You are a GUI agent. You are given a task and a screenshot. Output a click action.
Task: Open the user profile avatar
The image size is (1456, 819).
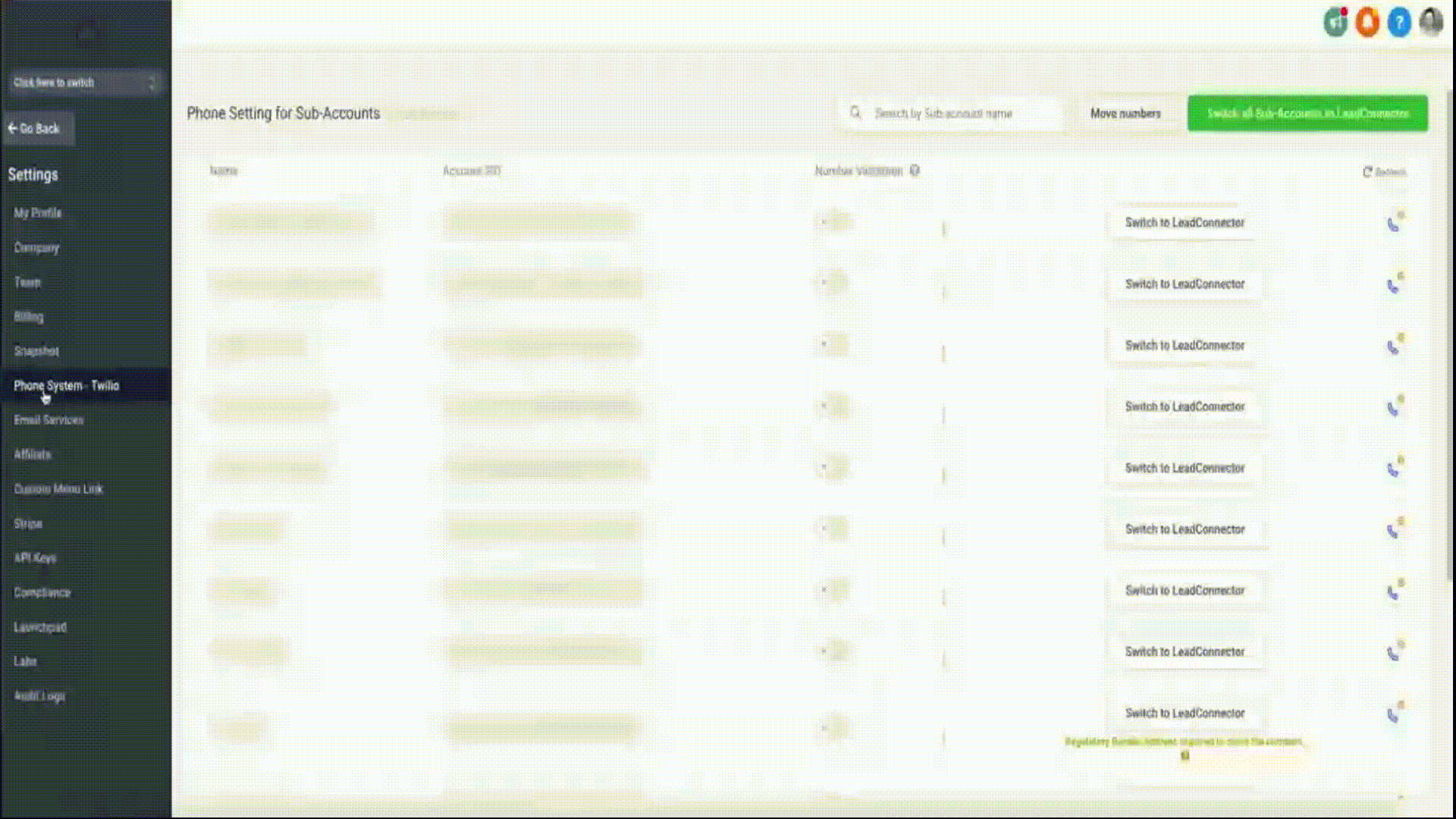click(1431, 23)
